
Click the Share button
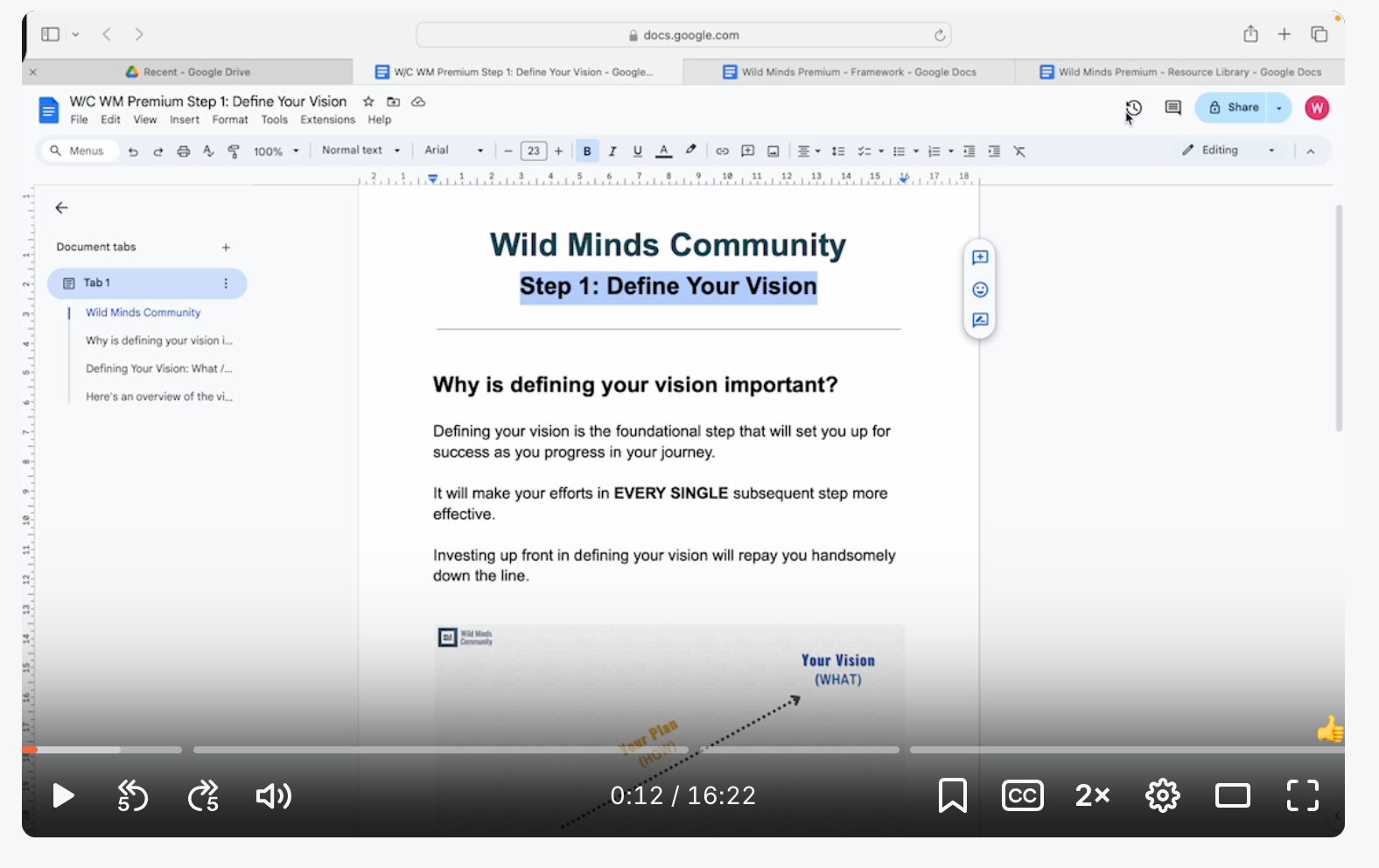coord(1233,108)
